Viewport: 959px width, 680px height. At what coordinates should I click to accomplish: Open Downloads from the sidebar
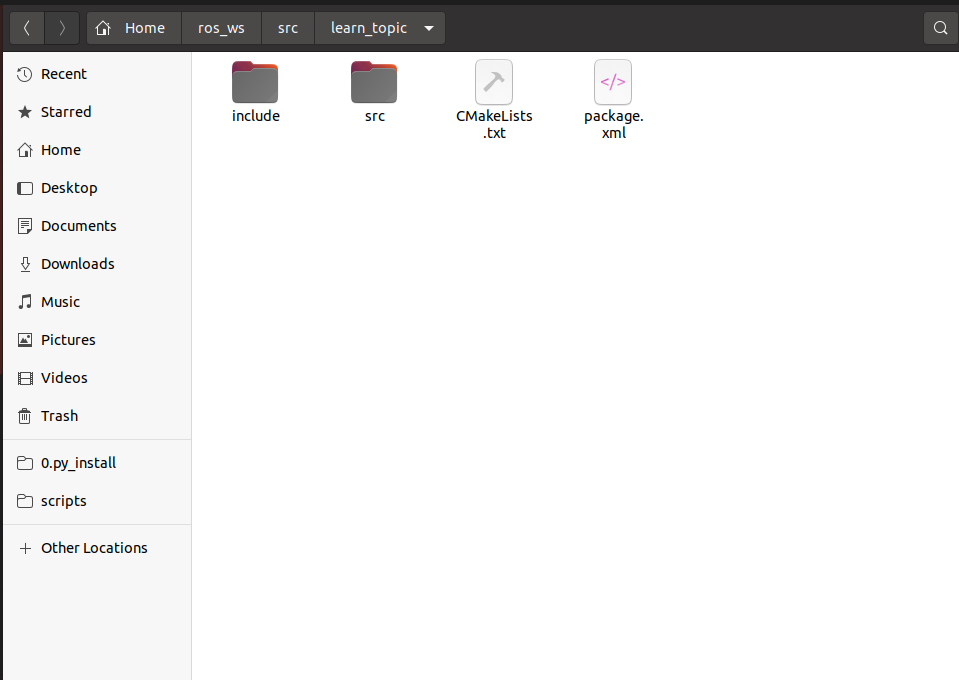[97, 264]
